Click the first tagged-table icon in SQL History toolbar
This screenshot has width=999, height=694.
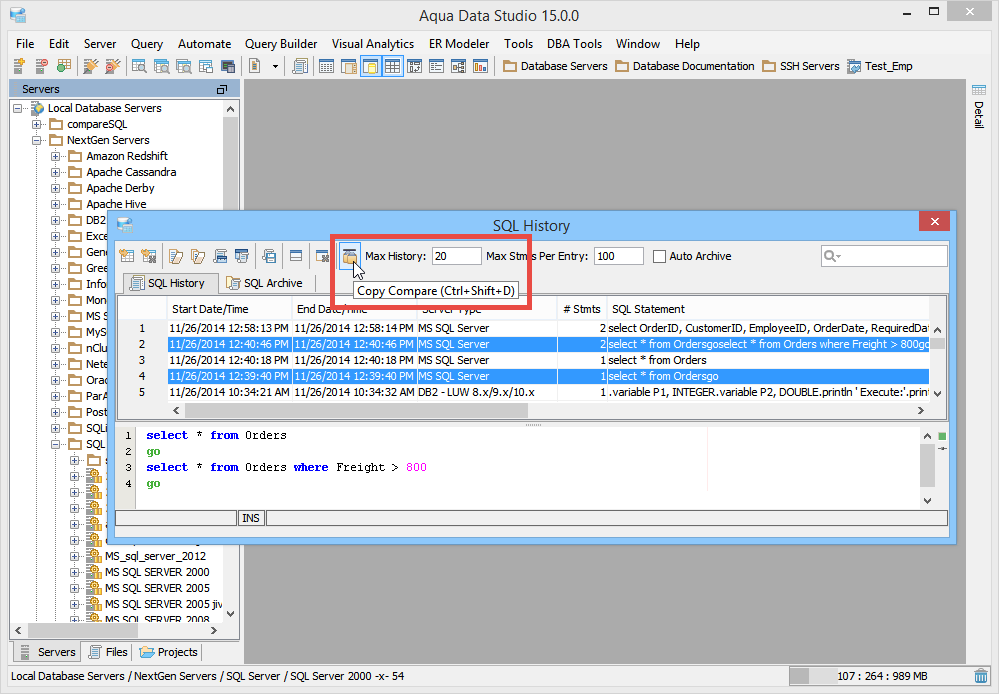pyautogui.click(x=127, y=256)
